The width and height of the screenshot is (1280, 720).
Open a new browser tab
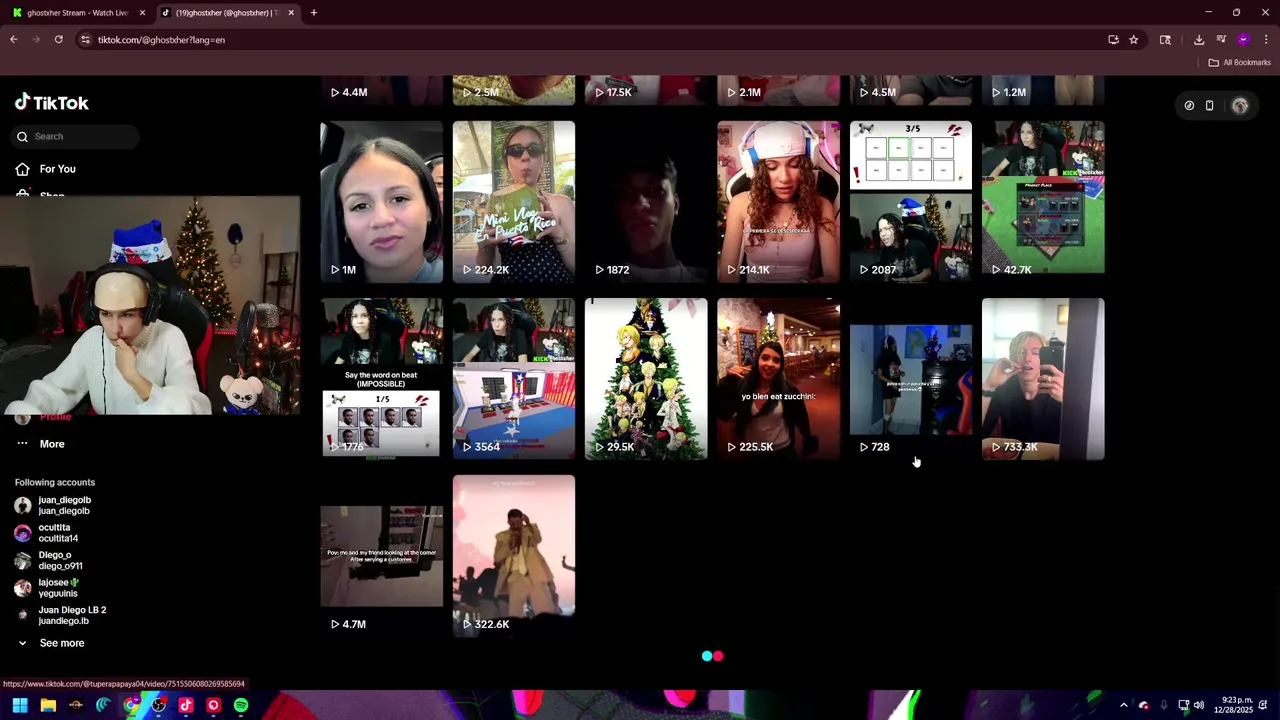click(x=314, y=13)
